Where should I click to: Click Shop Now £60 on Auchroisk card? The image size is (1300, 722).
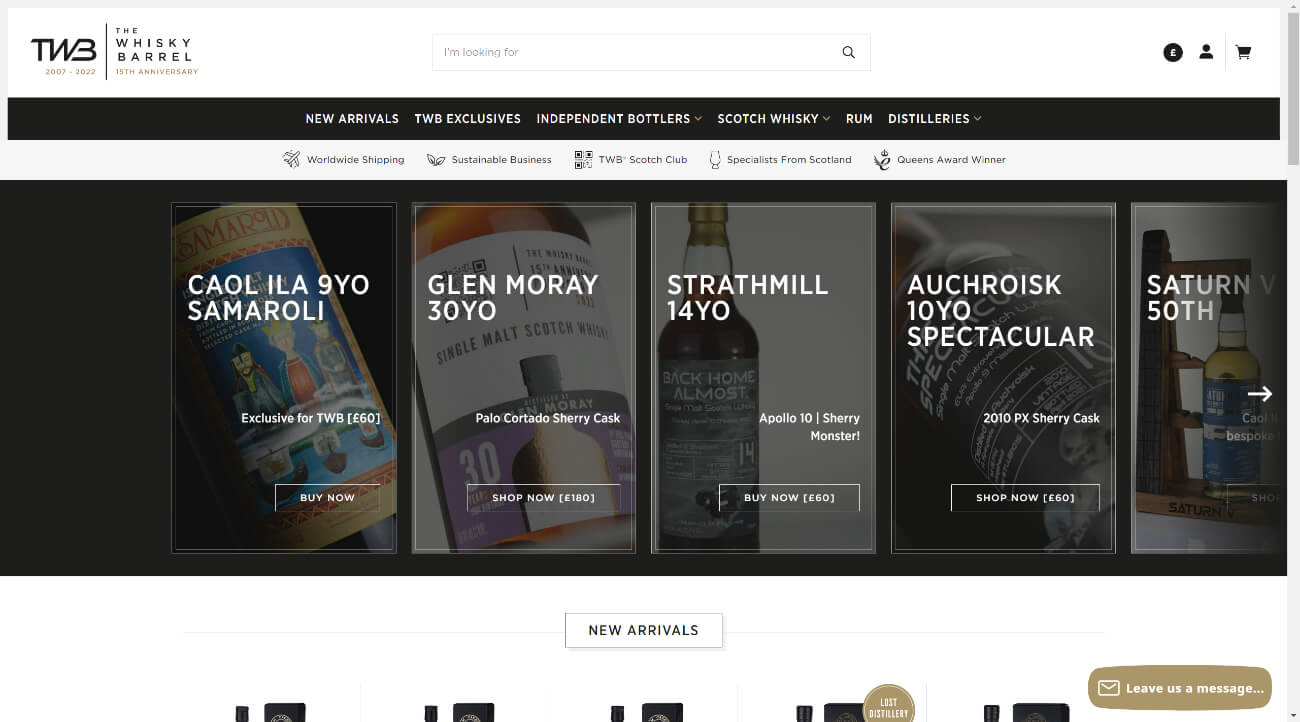[x=1025, y=498]
